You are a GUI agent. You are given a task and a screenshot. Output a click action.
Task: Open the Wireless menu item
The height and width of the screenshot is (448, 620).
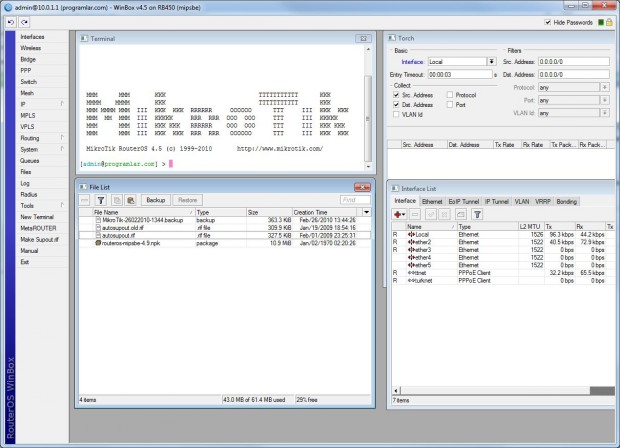coord(31,48)
